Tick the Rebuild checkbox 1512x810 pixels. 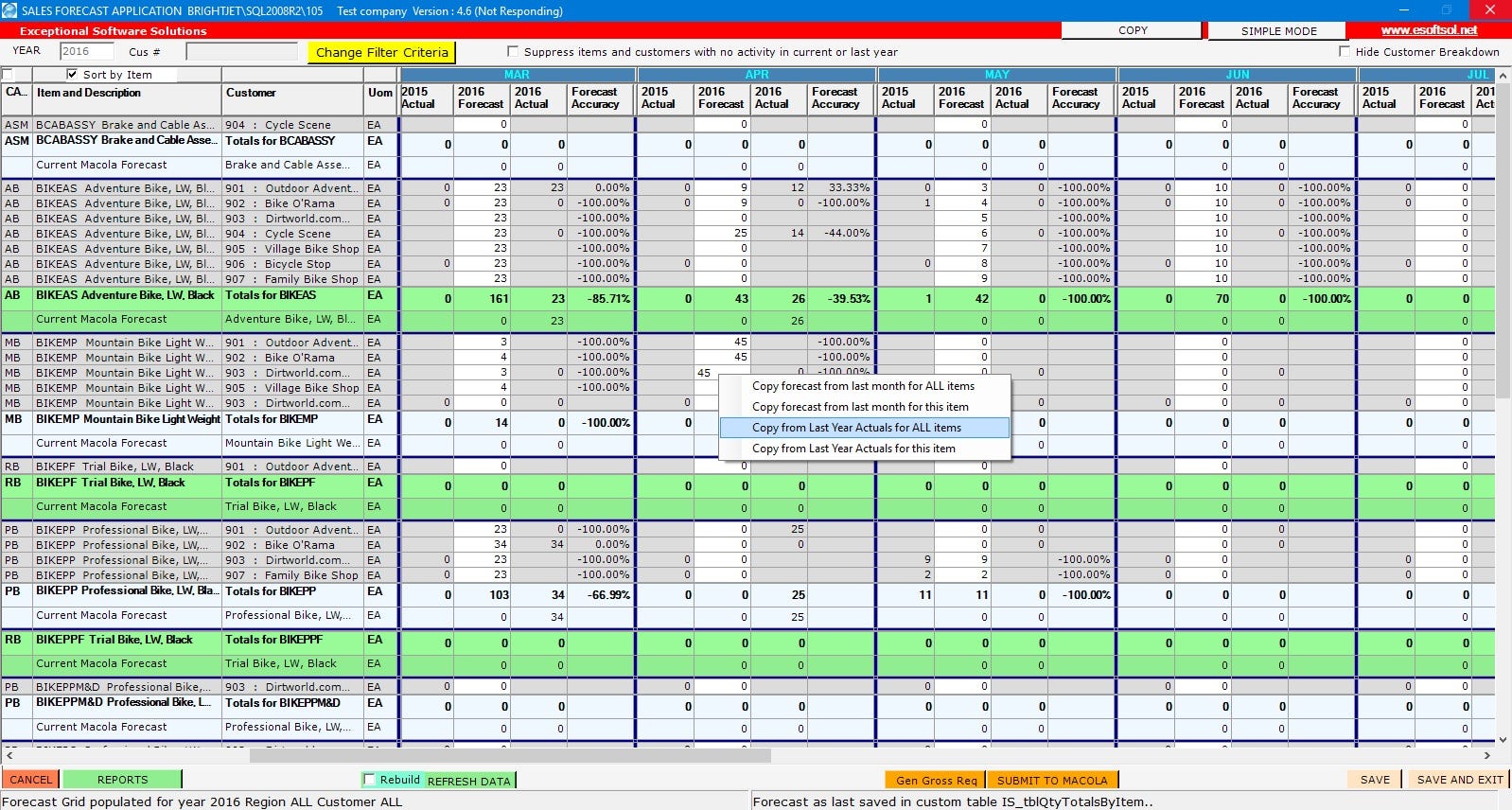[x=370, y=780]
